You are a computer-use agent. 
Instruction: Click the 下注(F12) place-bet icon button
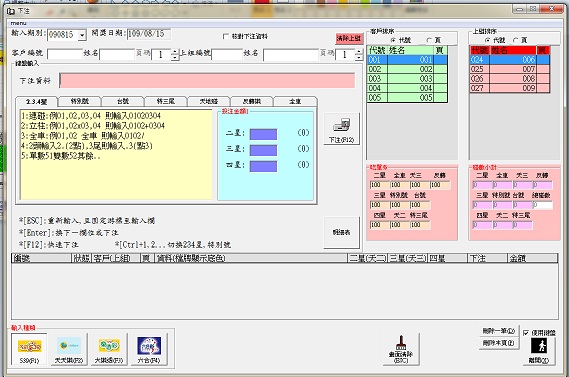(341, 129)
